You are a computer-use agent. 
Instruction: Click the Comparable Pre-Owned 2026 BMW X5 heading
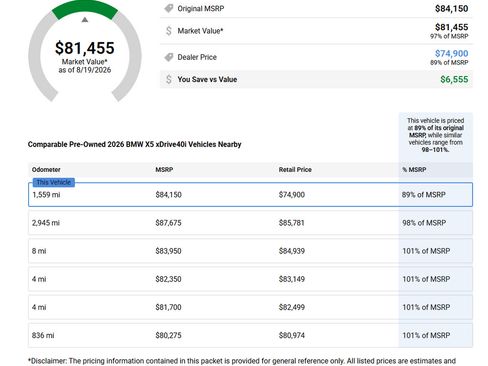tap(134, 144)
